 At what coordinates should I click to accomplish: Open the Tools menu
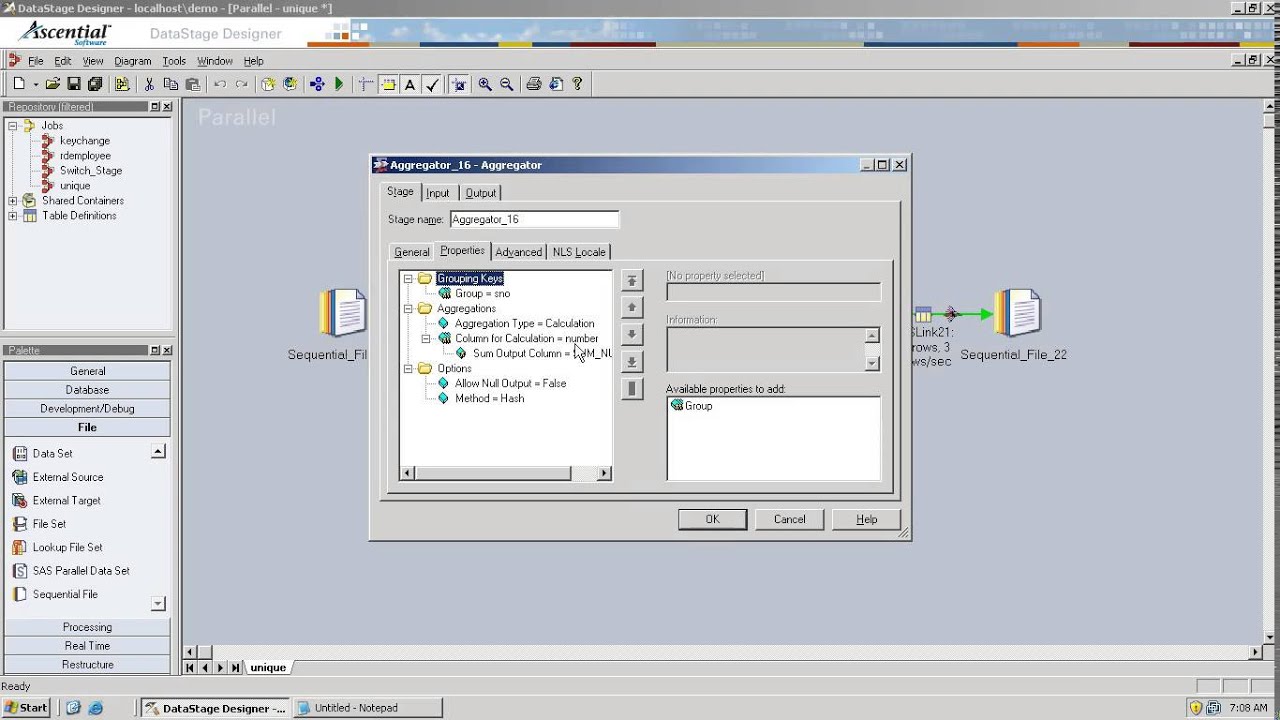tap(174, 61)
